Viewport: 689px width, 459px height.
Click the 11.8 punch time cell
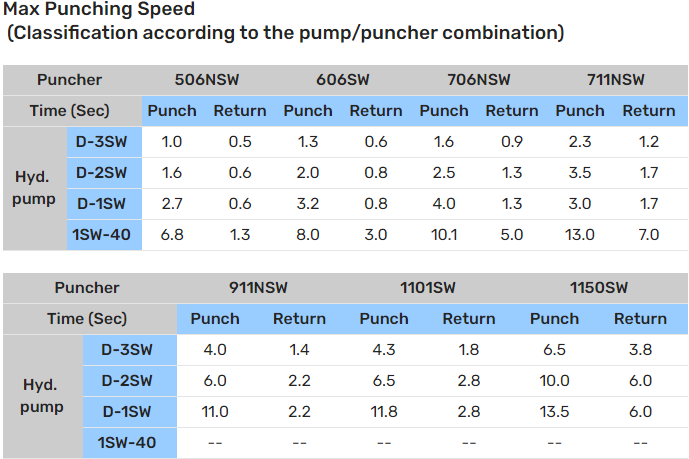pos(384,411)
